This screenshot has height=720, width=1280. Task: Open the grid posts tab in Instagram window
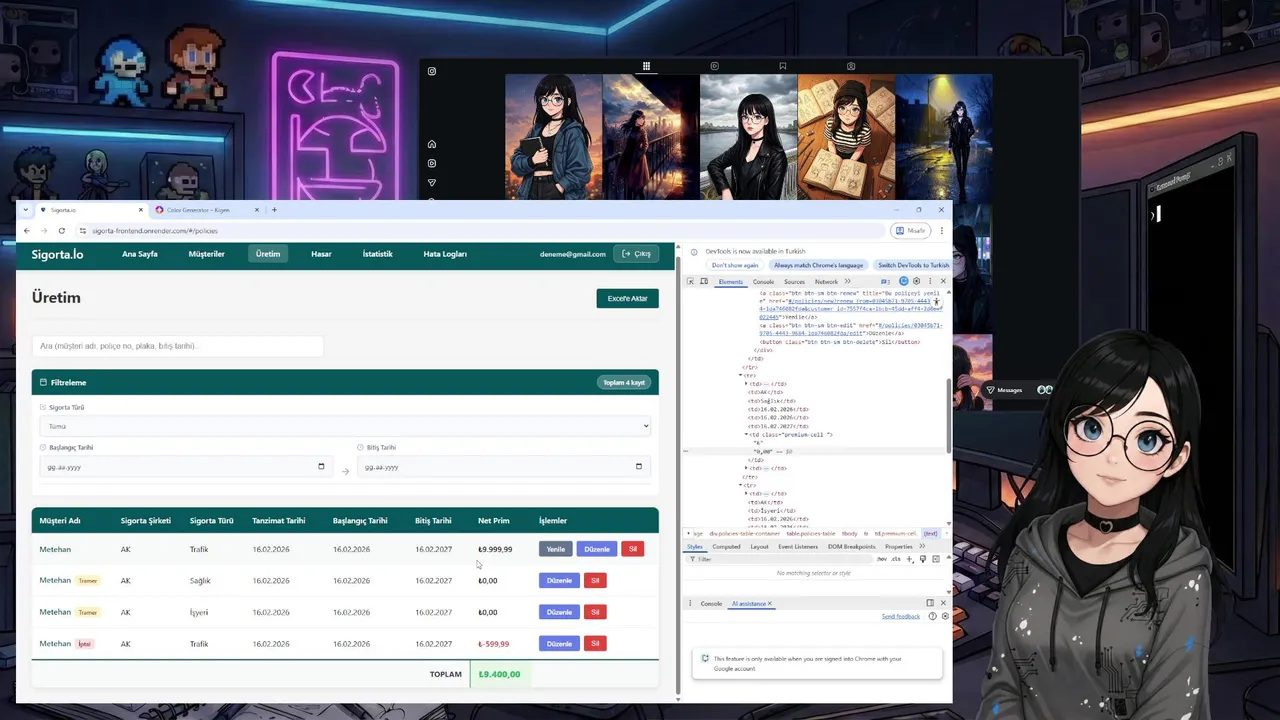pyautogui.click(x=646, y=66)
